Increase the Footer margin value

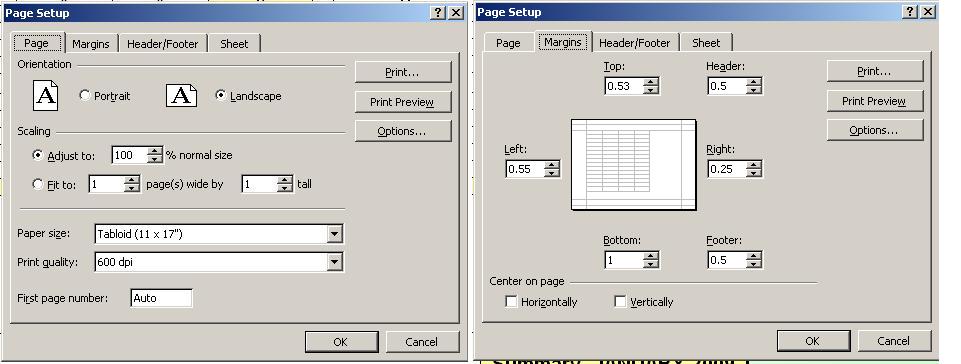click(754, 256)
